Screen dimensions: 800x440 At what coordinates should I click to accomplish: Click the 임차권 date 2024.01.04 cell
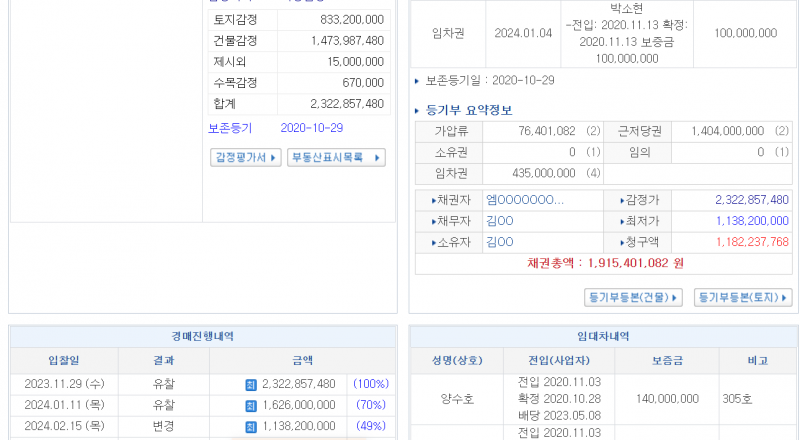pos(523,34)
